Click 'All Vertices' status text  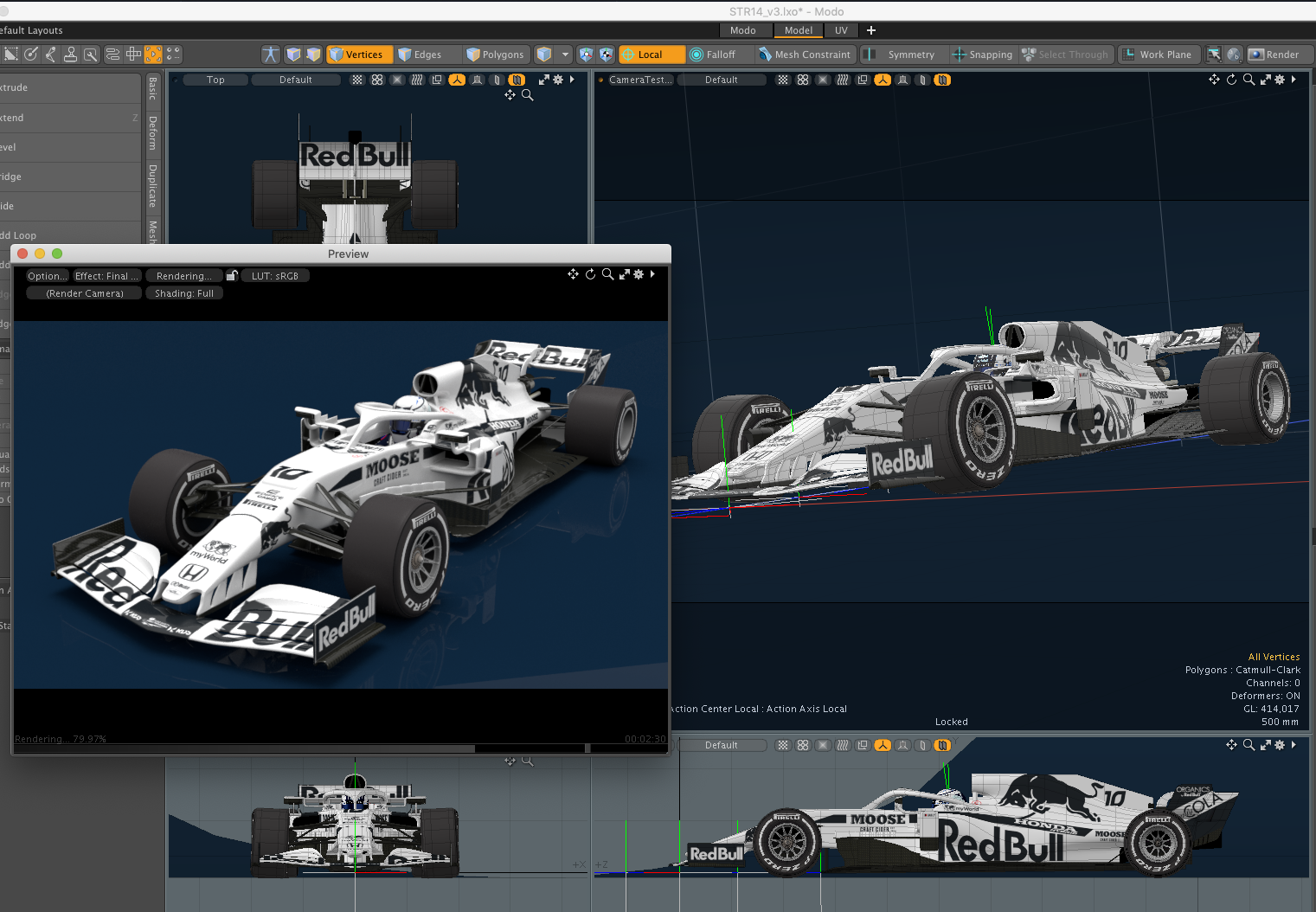point(1274,657)
